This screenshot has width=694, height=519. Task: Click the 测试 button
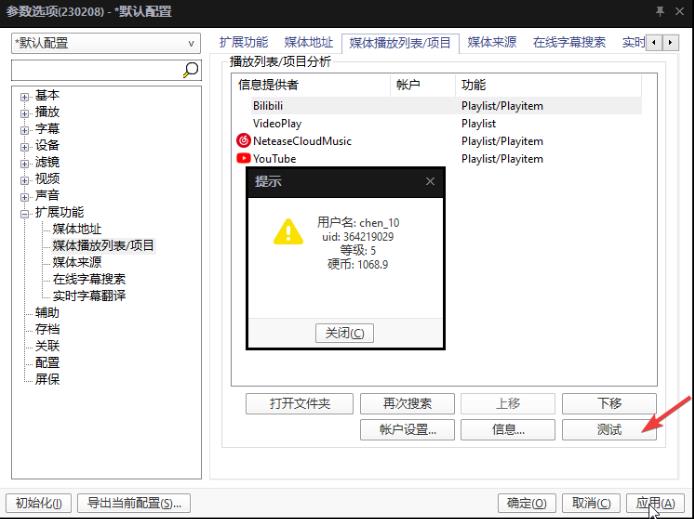609,430
